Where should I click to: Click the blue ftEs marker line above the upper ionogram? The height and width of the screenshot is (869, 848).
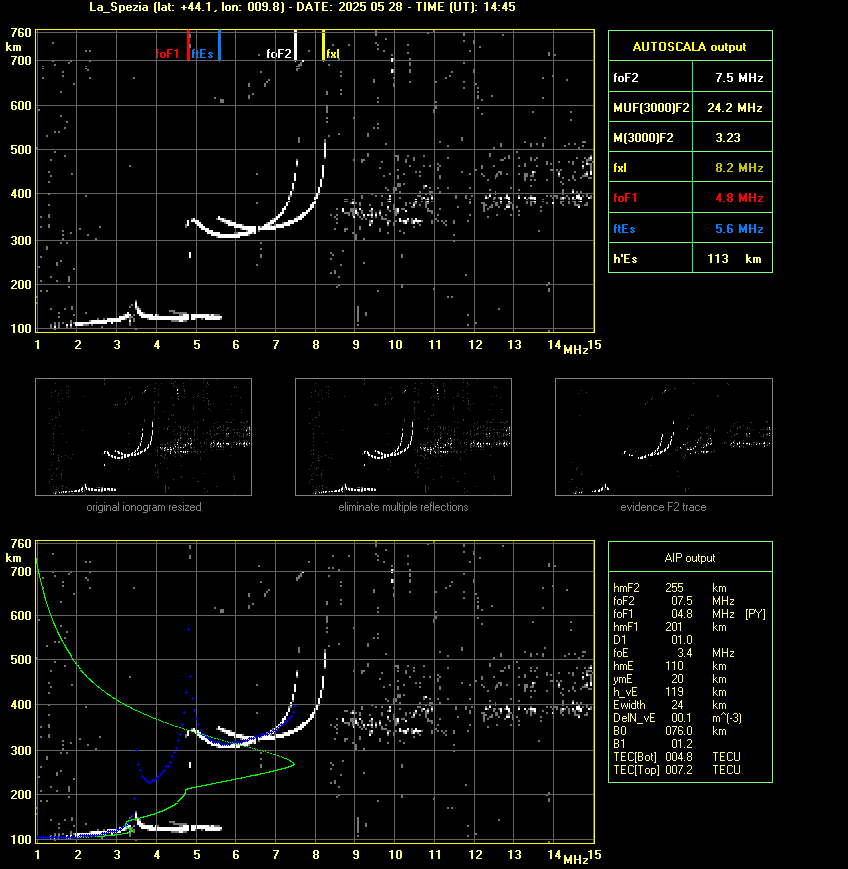point(219,45)
